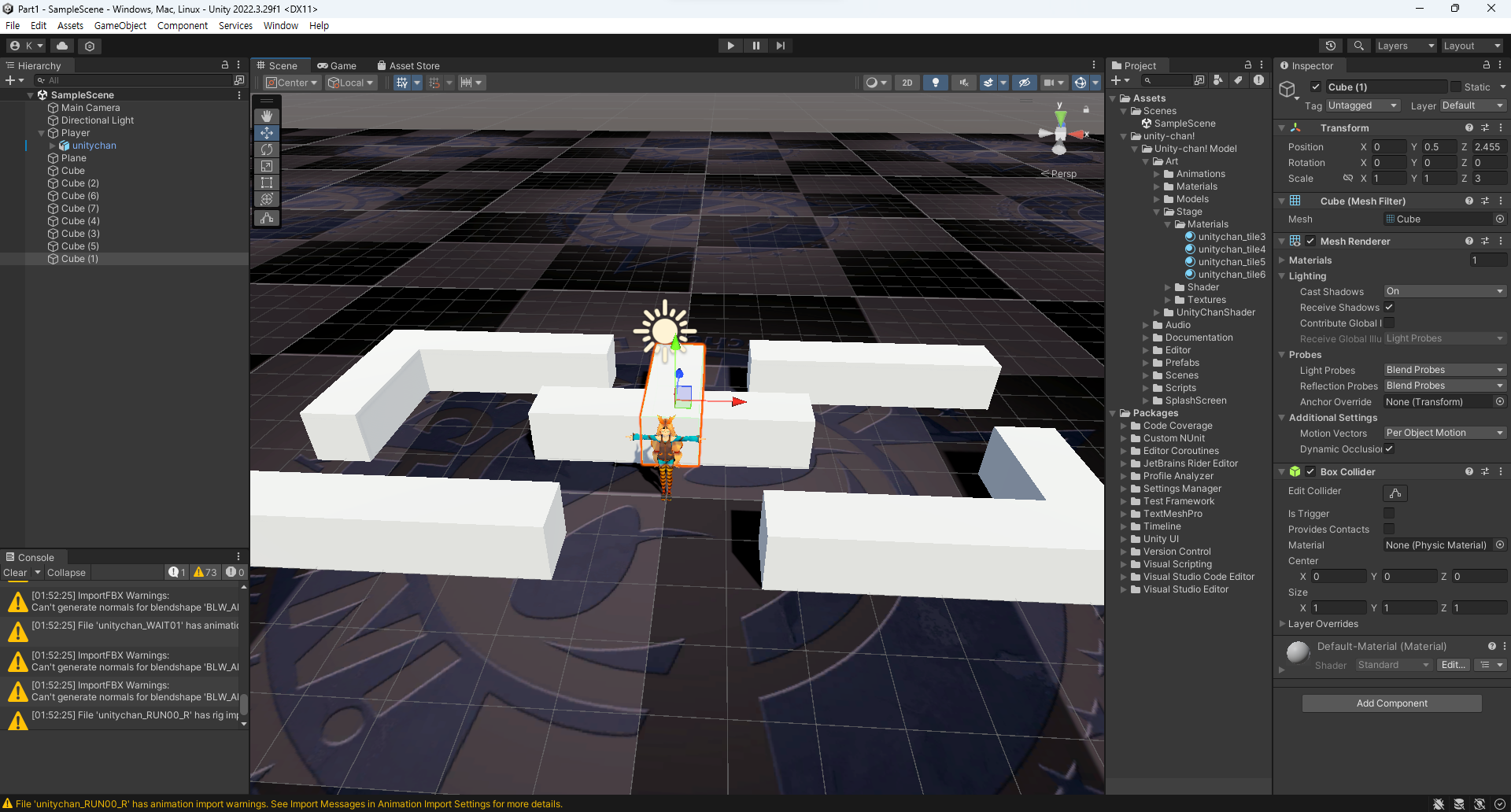
Task: Open the Cast Shadows dropdown
Action: (1445, 291)
